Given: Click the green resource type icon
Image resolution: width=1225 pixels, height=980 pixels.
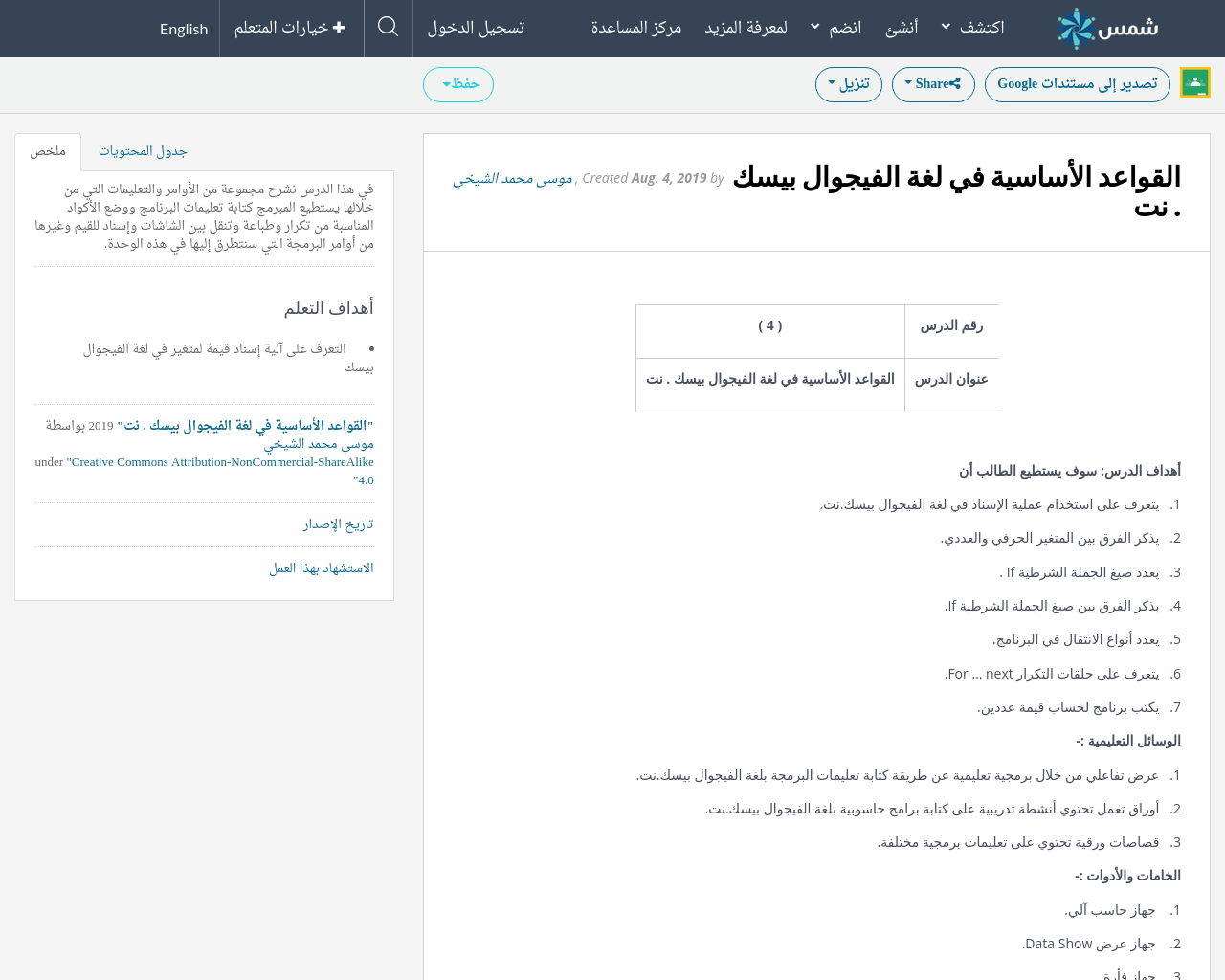Looking at the screenshot, I should 1195,82.
